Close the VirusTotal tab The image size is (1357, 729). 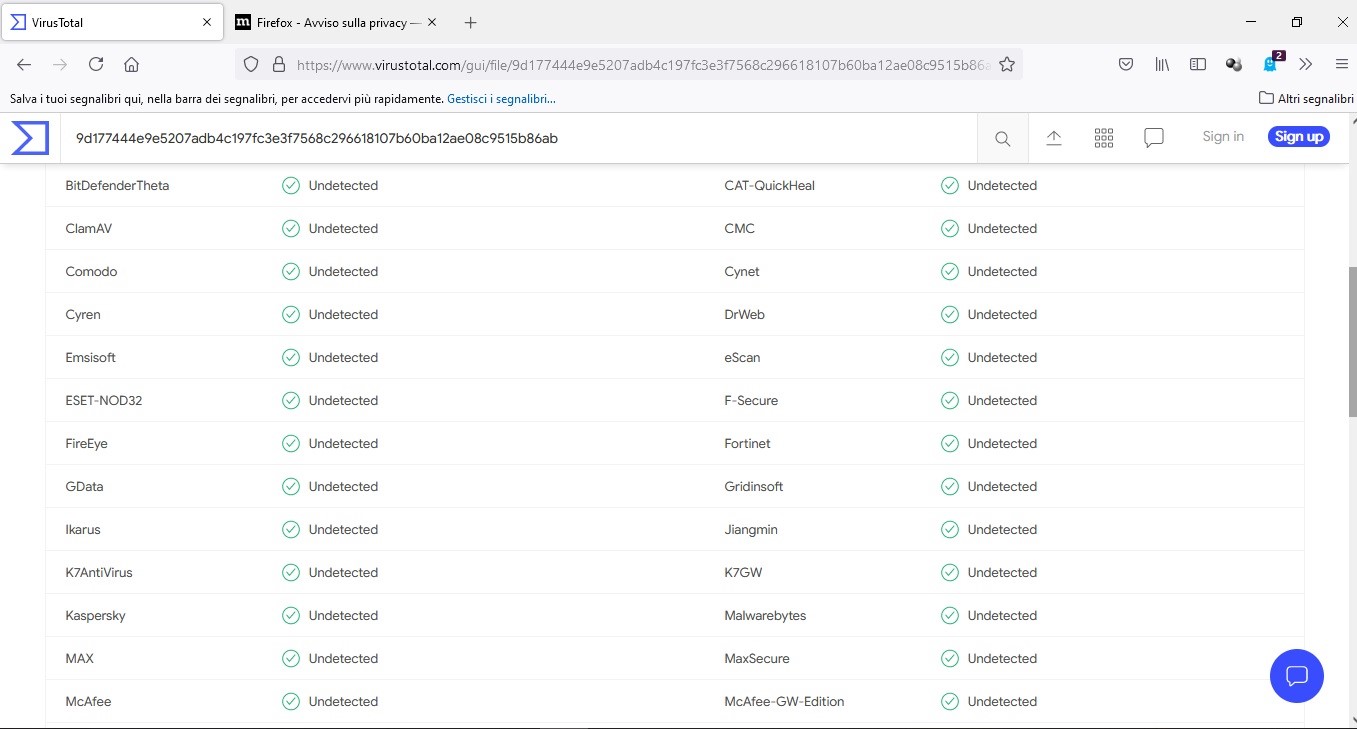point(207,22)
